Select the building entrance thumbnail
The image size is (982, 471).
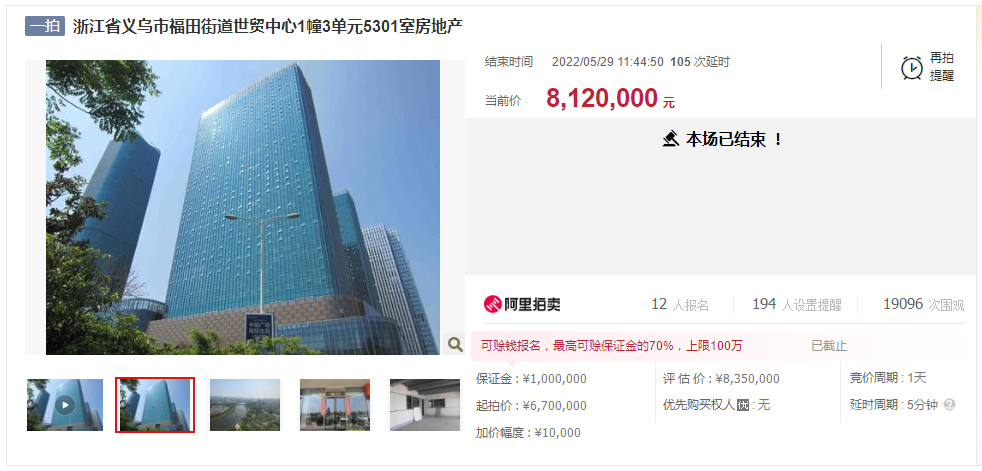point(334,405)
